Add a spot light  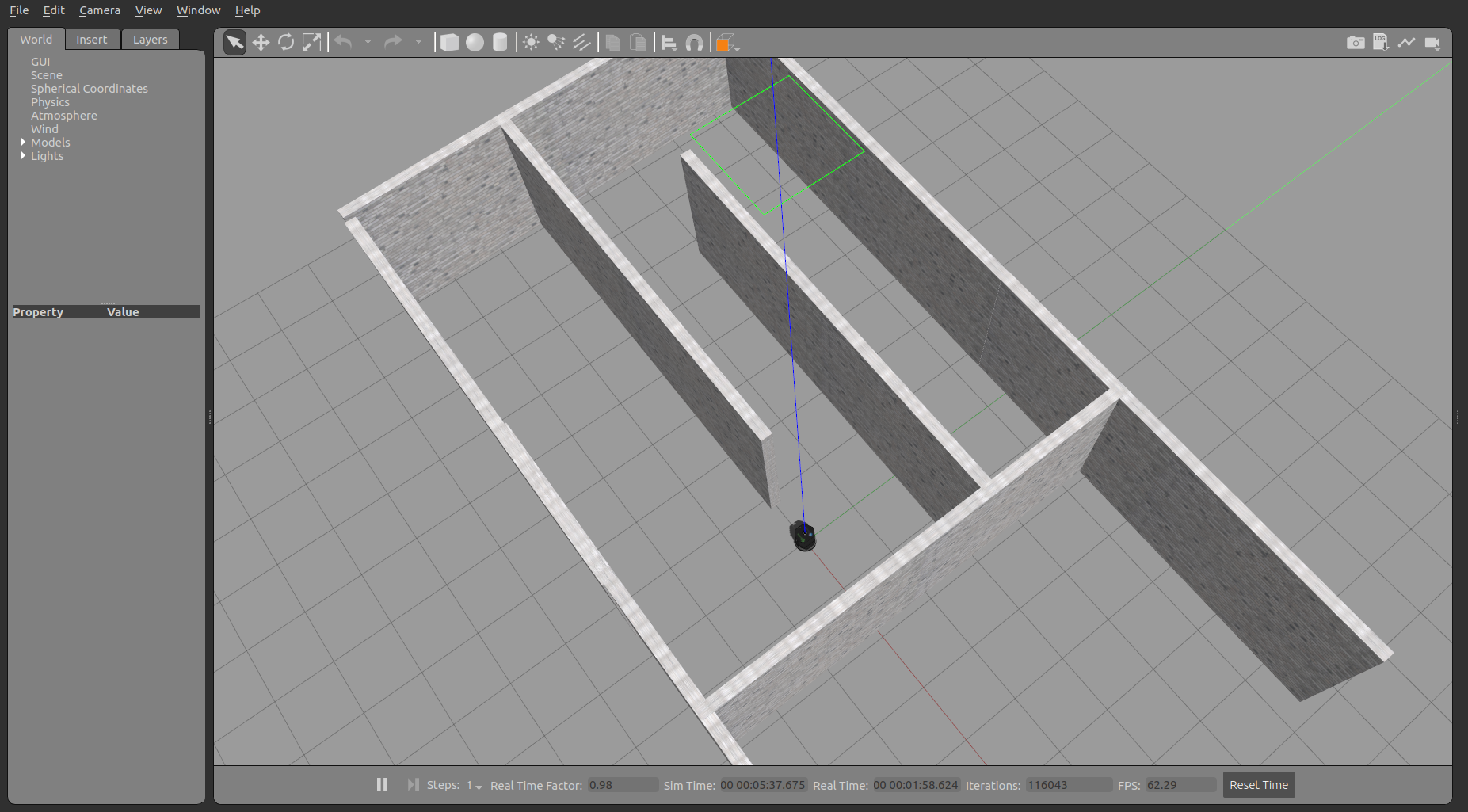point(556,43)
